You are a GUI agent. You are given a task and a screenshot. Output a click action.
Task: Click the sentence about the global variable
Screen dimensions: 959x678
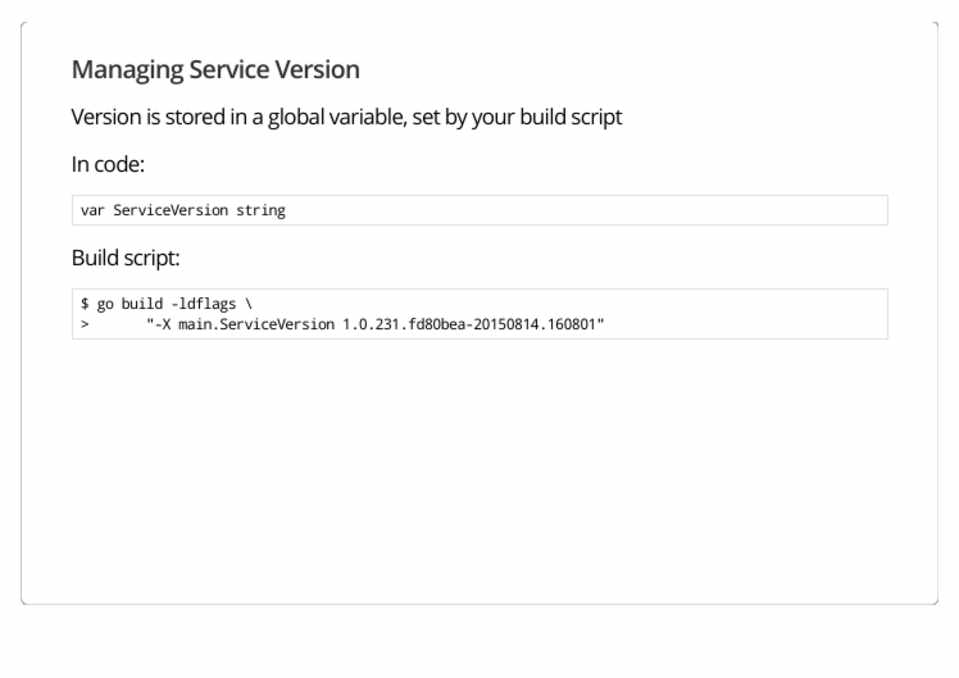coord(346,117)
